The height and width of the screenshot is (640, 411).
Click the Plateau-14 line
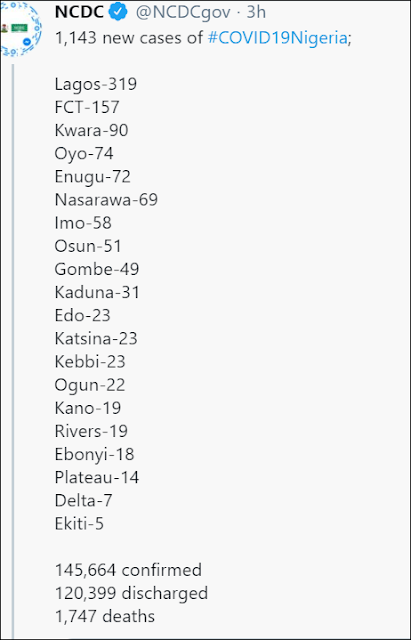point(97,478)
